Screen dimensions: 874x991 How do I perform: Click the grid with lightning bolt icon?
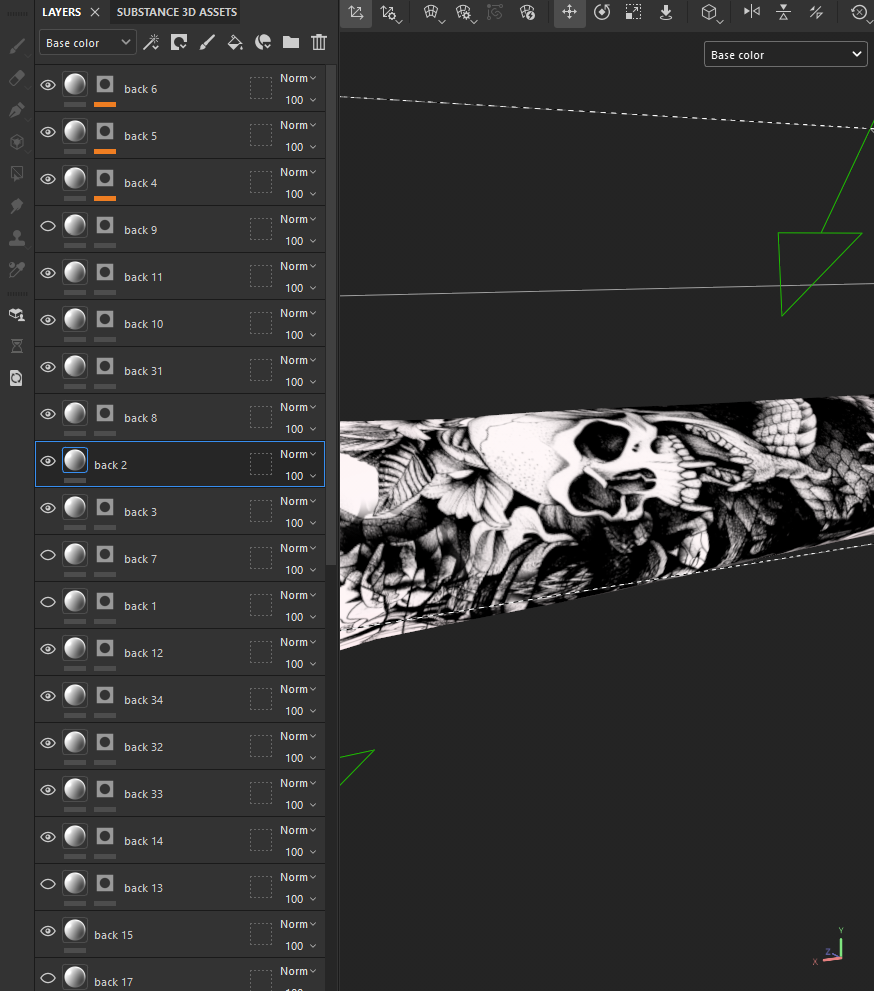coord(527,12)
